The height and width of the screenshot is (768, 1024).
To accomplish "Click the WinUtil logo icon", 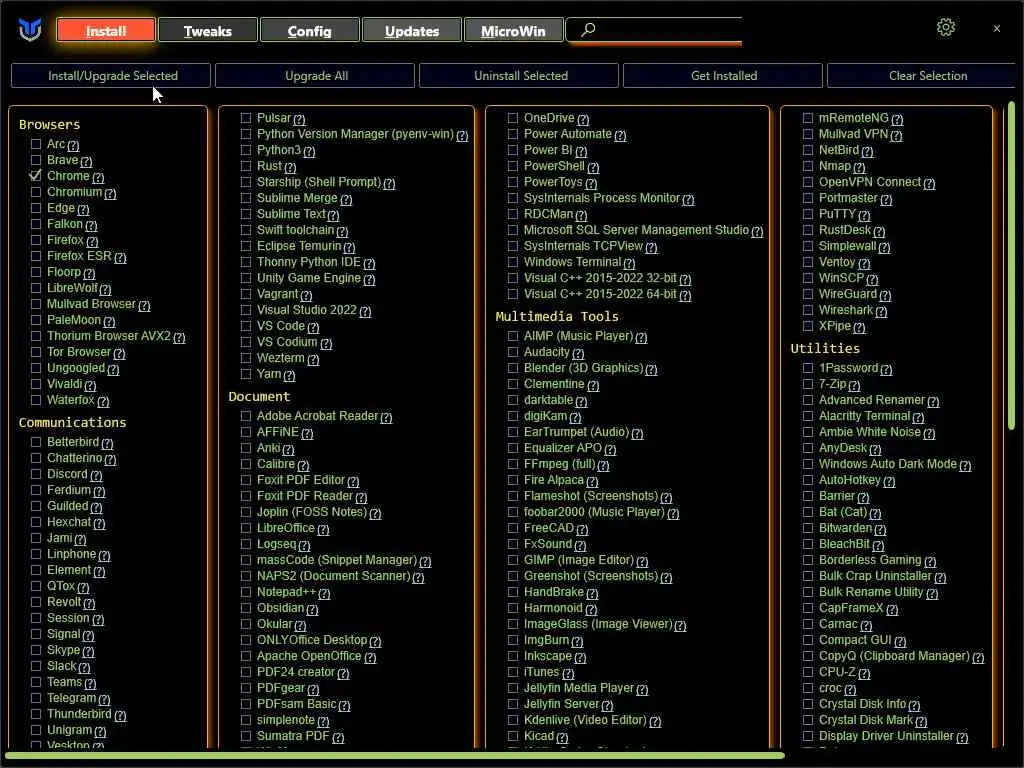I will (x=30, y=29).
